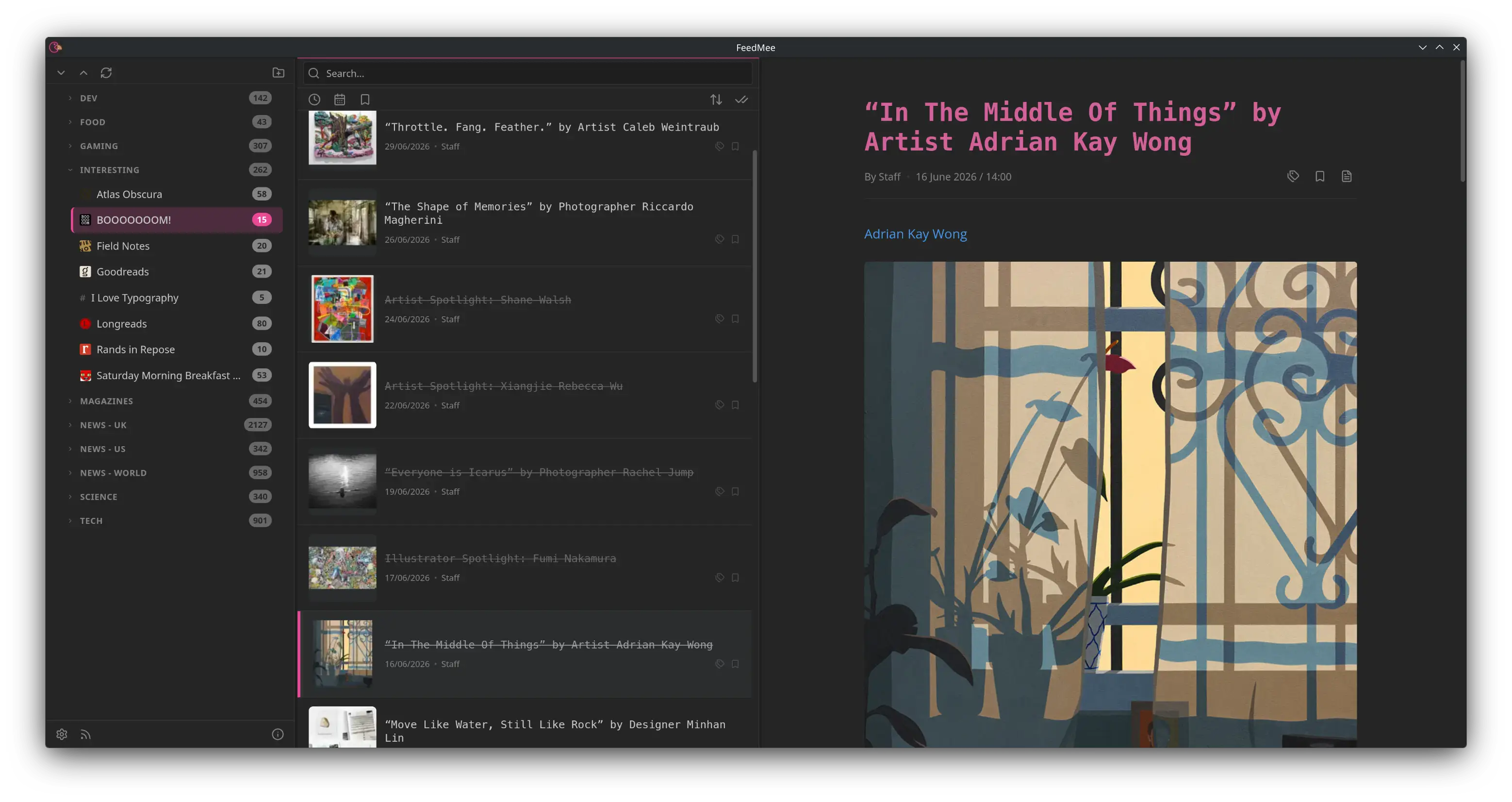Click the RSS feed icon at sidebar bottom
Image resolution: width=1512 pixels, height=802 pixels.
(86, 734)
